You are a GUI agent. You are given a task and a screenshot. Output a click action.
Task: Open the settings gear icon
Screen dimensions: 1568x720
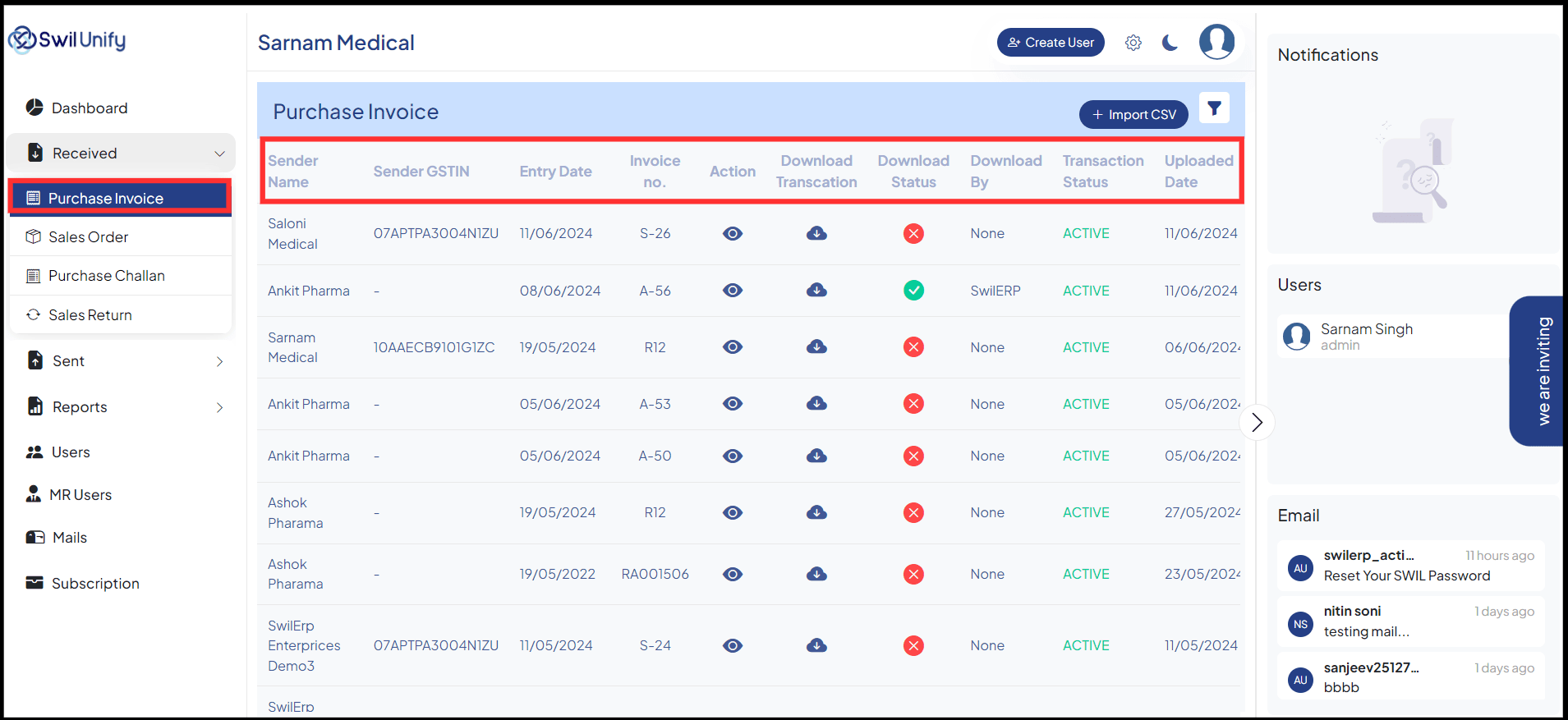point(1133,43)
